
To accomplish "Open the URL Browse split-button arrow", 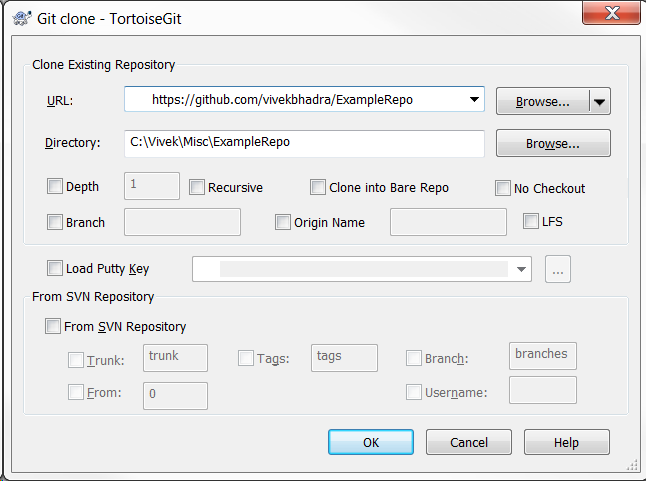I will click(x=599, y=101).
